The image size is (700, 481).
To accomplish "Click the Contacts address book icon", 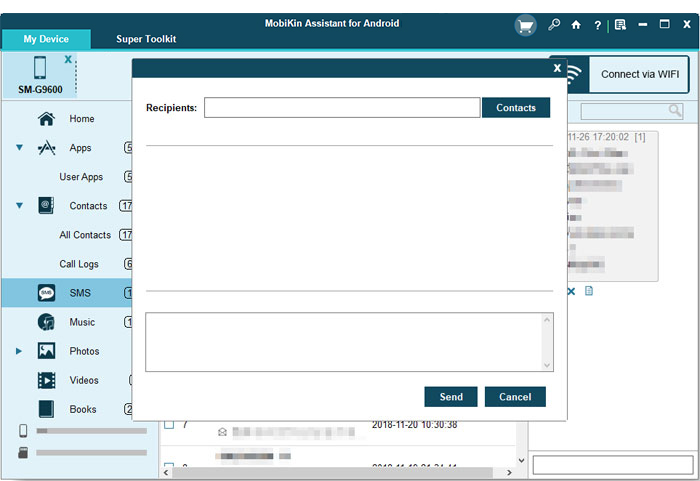I will pos(46,205).
